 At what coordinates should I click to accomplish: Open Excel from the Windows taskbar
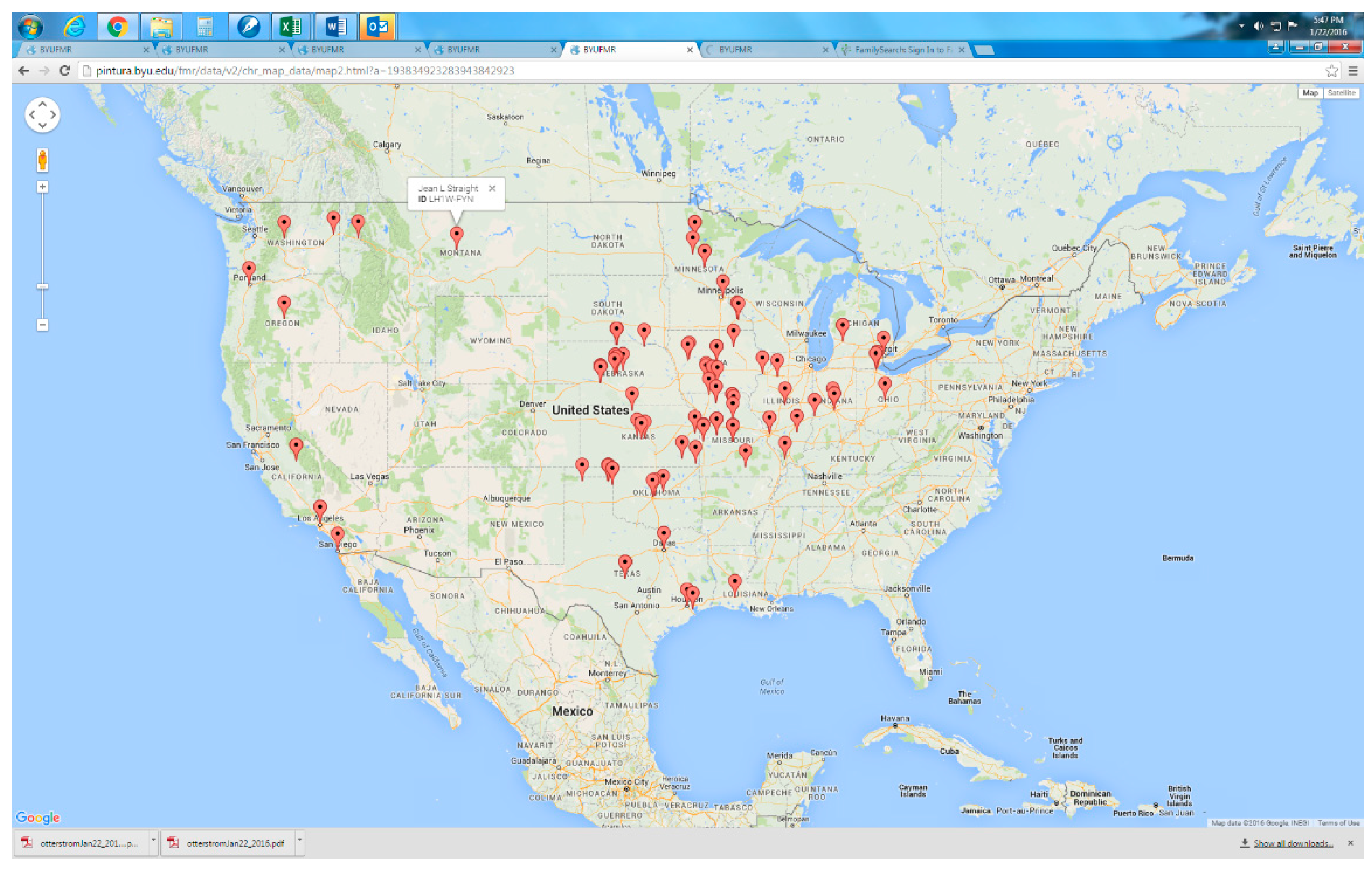click(290, 27)
